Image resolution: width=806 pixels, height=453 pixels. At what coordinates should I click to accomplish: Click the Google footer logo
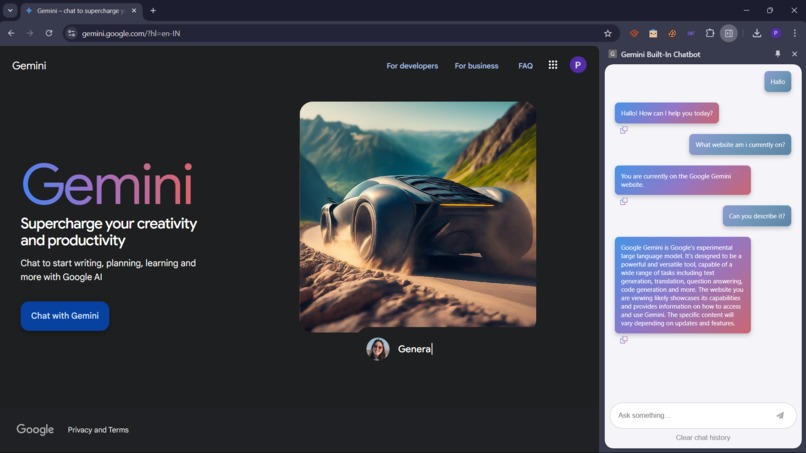coord(35,429)
